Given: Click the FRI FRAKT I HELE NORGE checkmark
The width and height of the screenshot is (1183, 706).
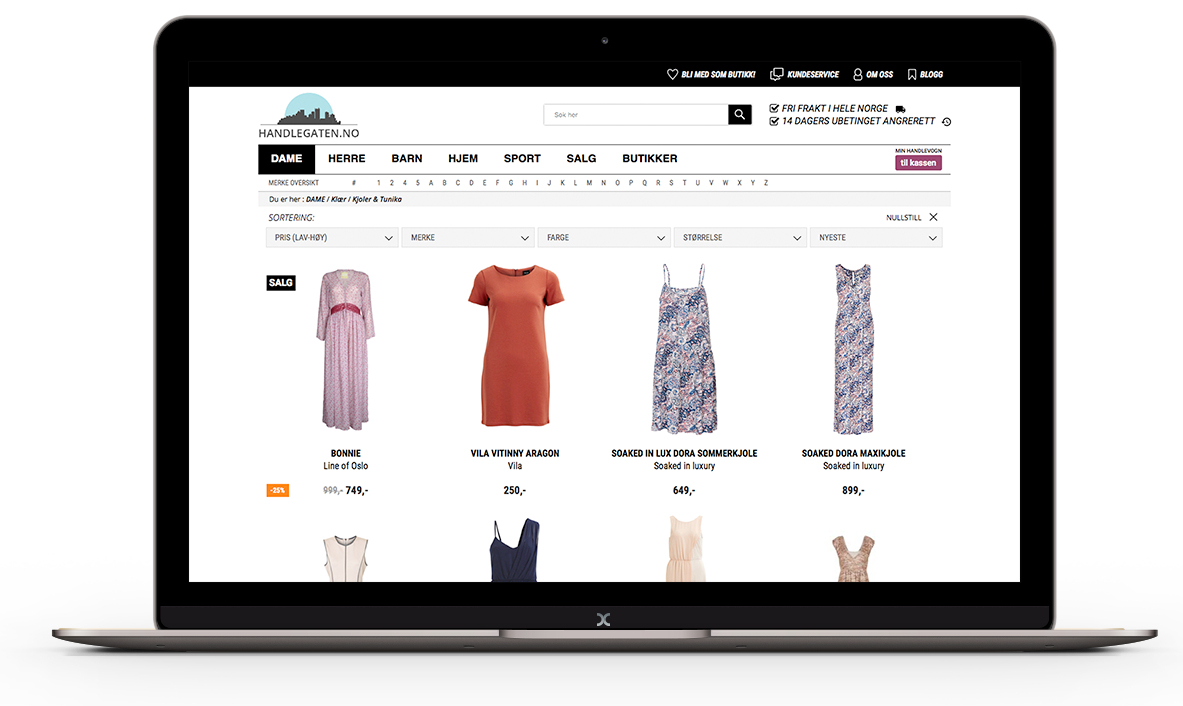Looking at the screenshot, I should click(774, 109).
